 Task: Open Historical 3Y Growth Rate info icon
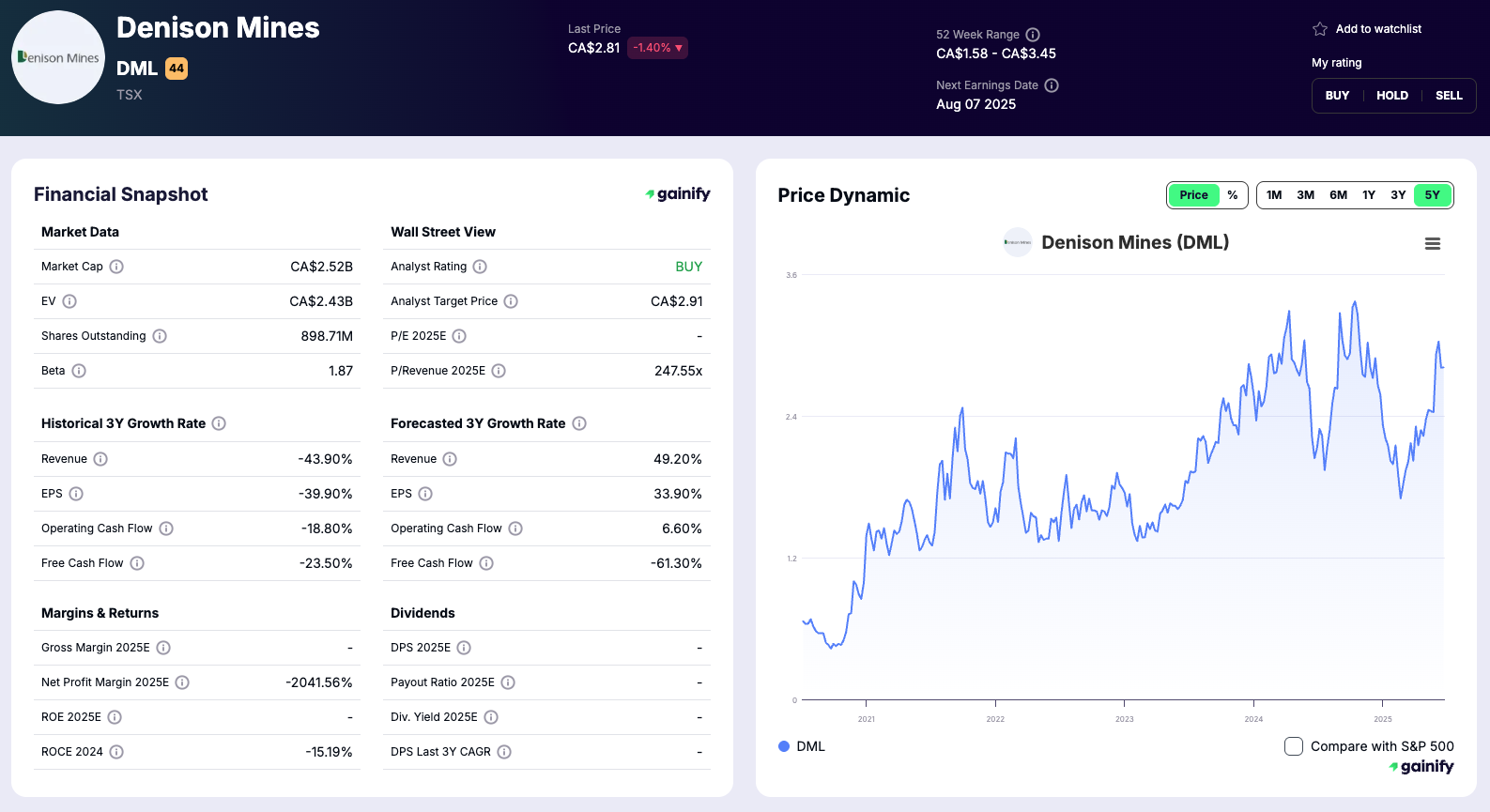(x=219, y=423)
